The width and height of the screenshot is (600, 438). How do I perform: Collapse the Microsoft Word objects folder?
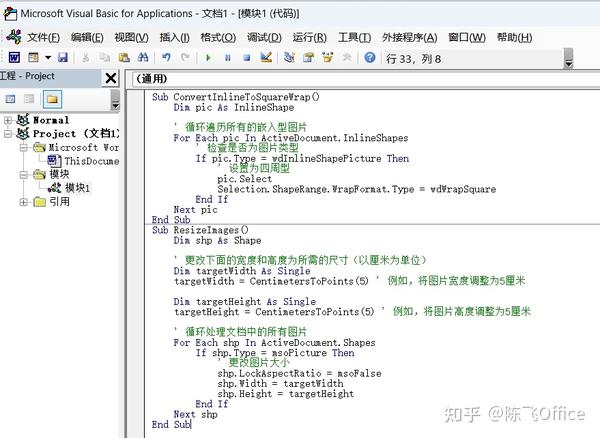[24, 147]
